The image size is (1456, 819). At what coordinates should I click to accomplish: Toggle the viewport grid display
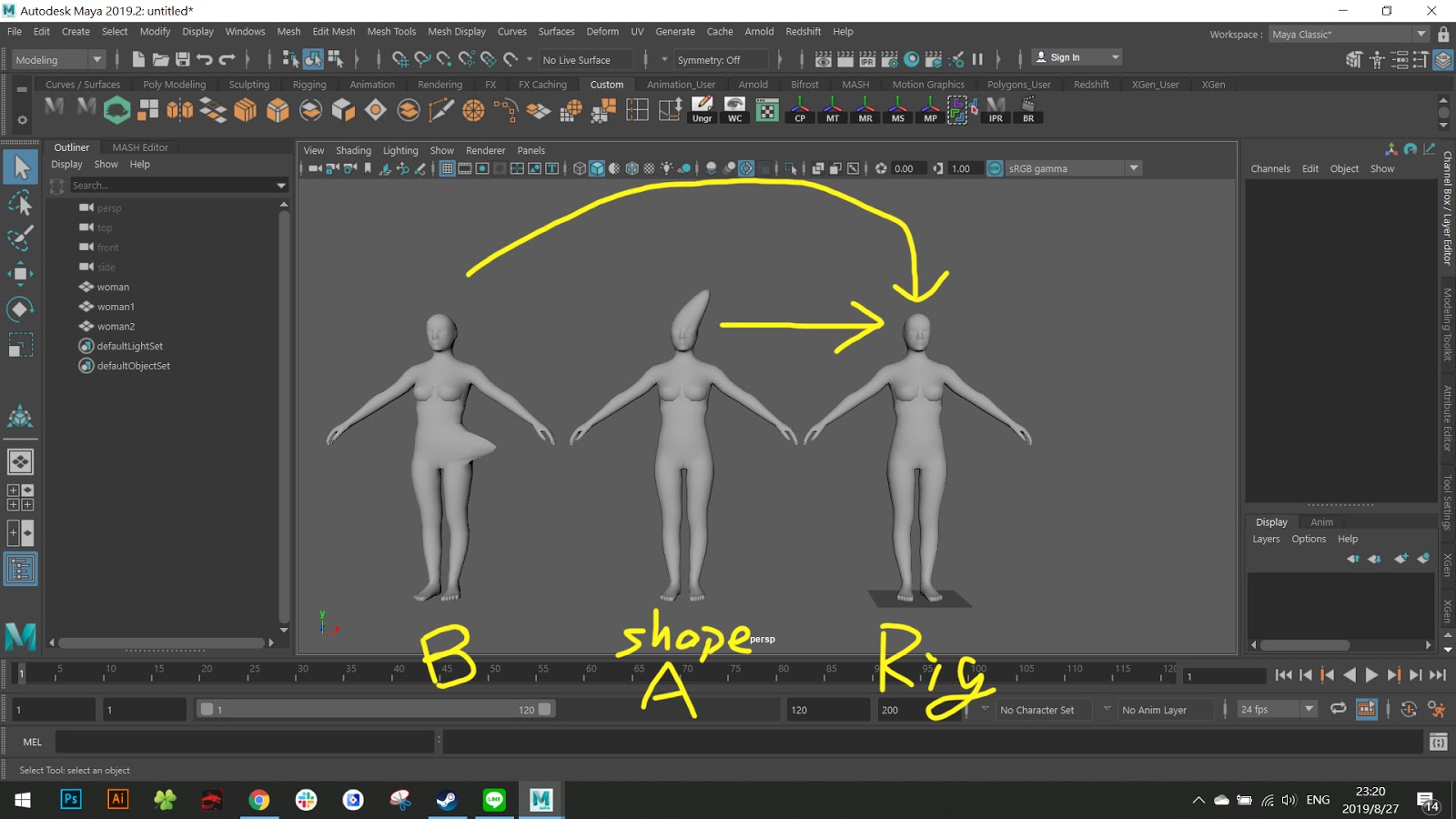click(x=447, y=168)
